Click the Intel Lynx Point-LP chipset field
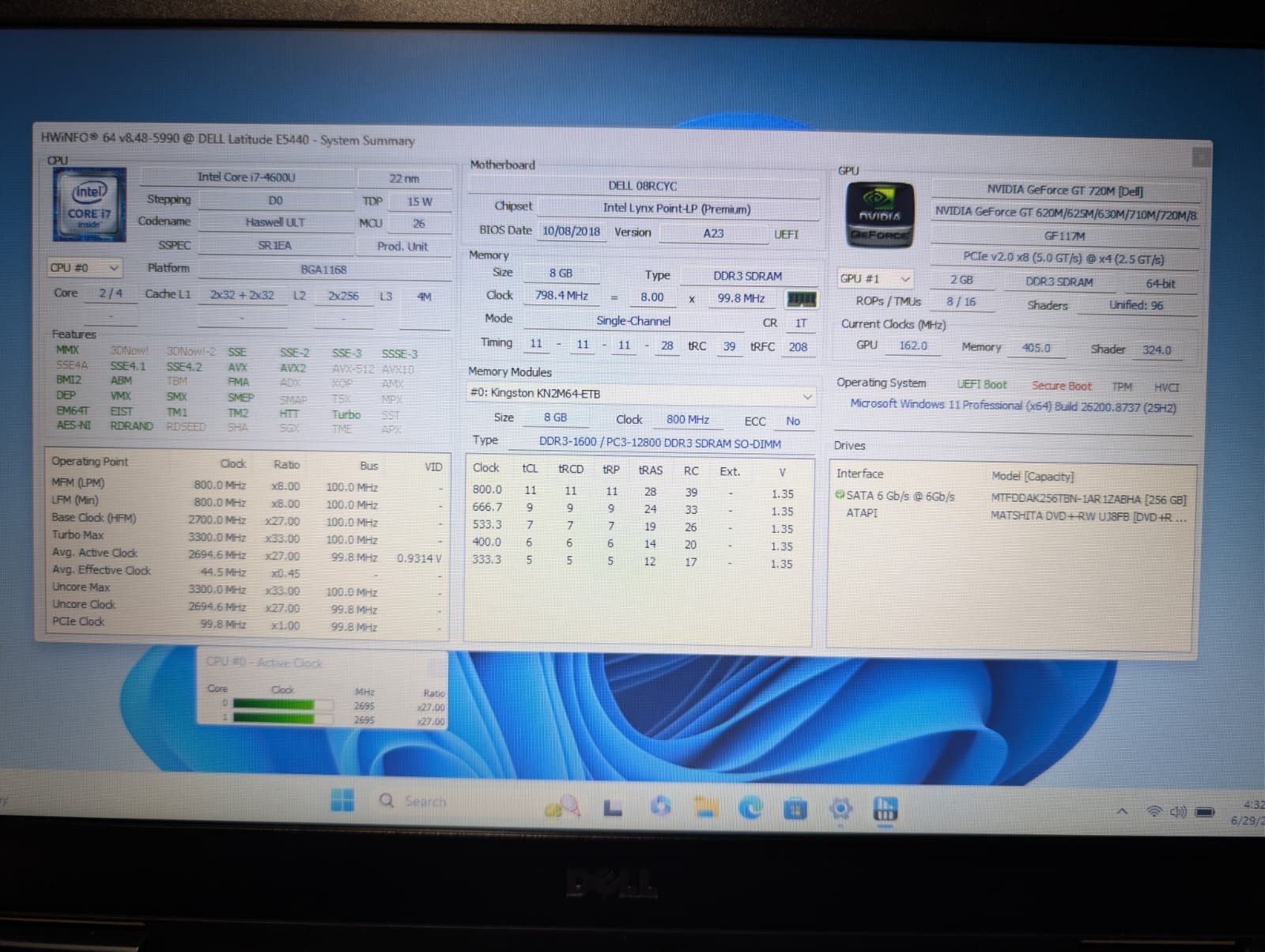Screen dimensions: 1265x952 [x=677, y=209]
